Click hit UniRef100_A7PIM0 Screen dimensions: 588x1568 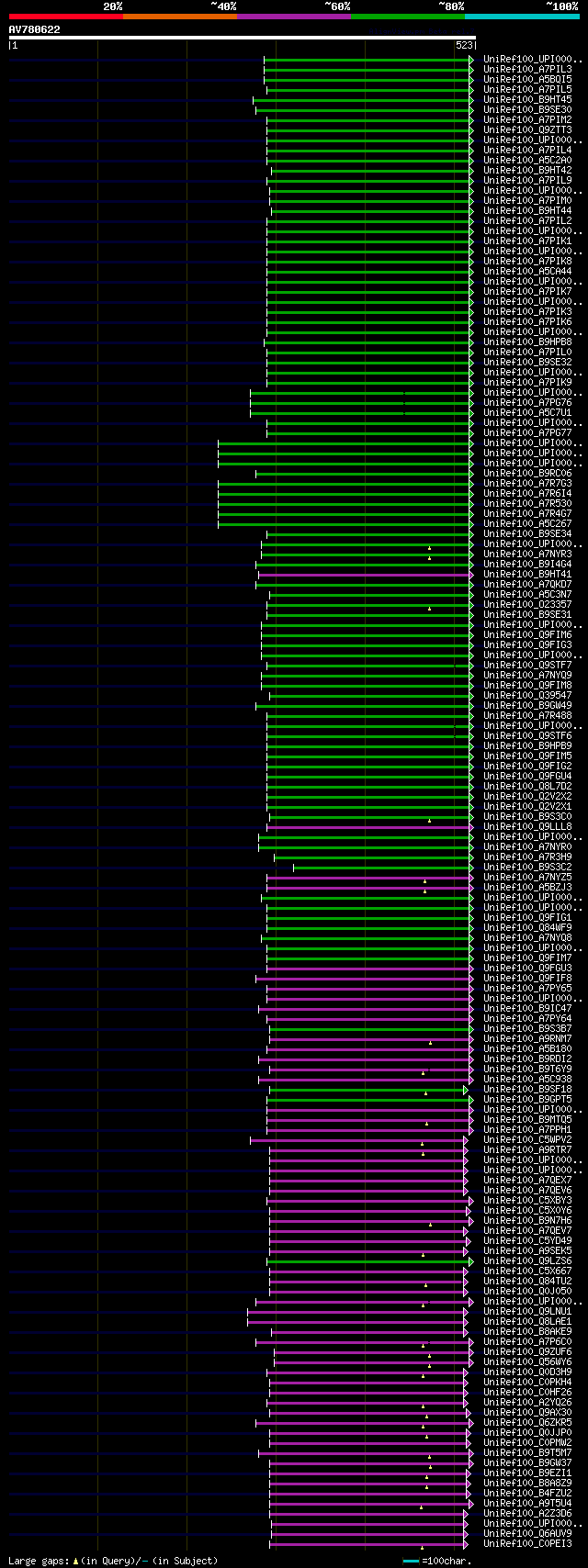tap(527, 200)
